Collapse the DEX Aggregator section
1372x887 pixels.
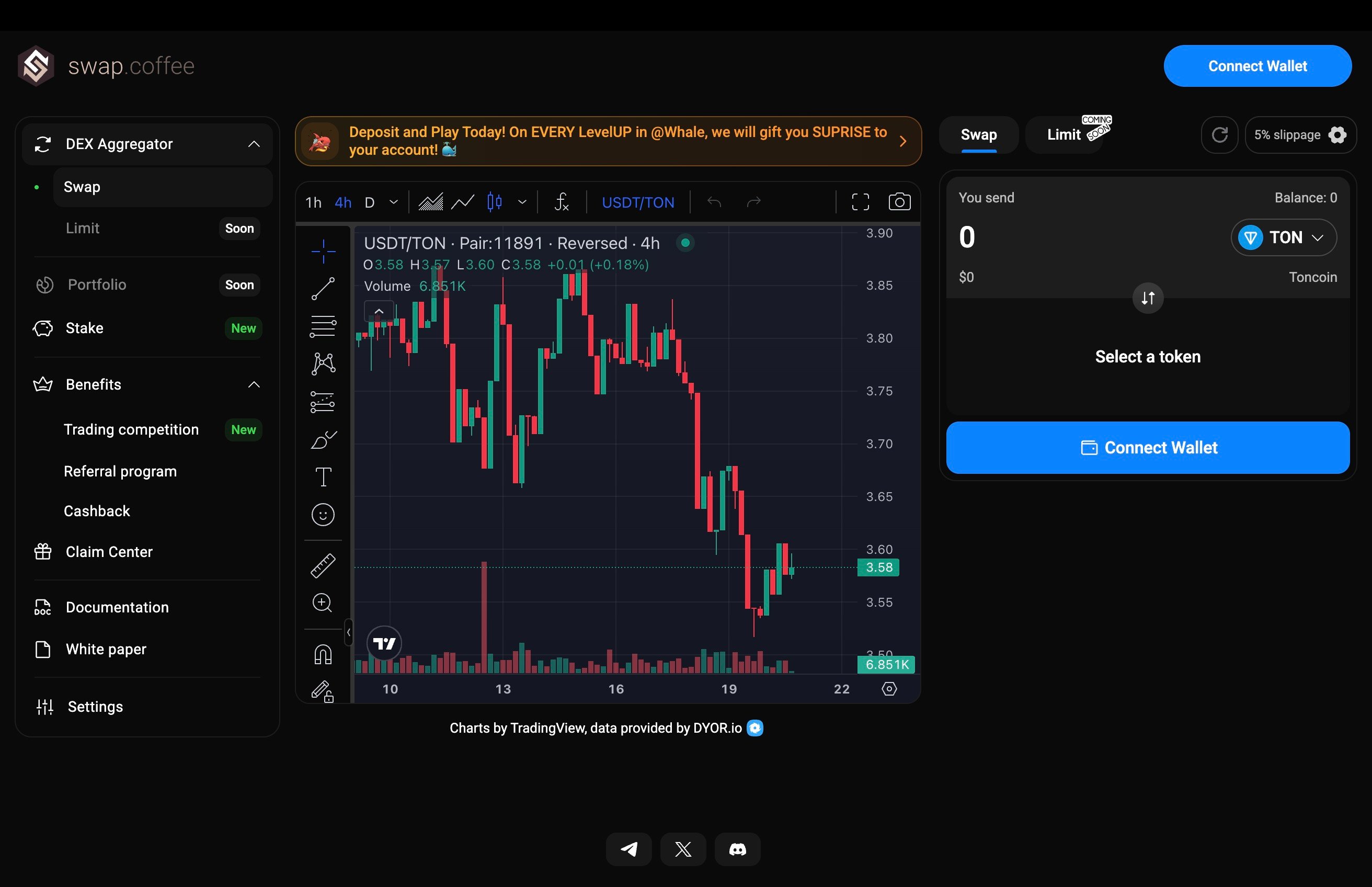[254, 144]
